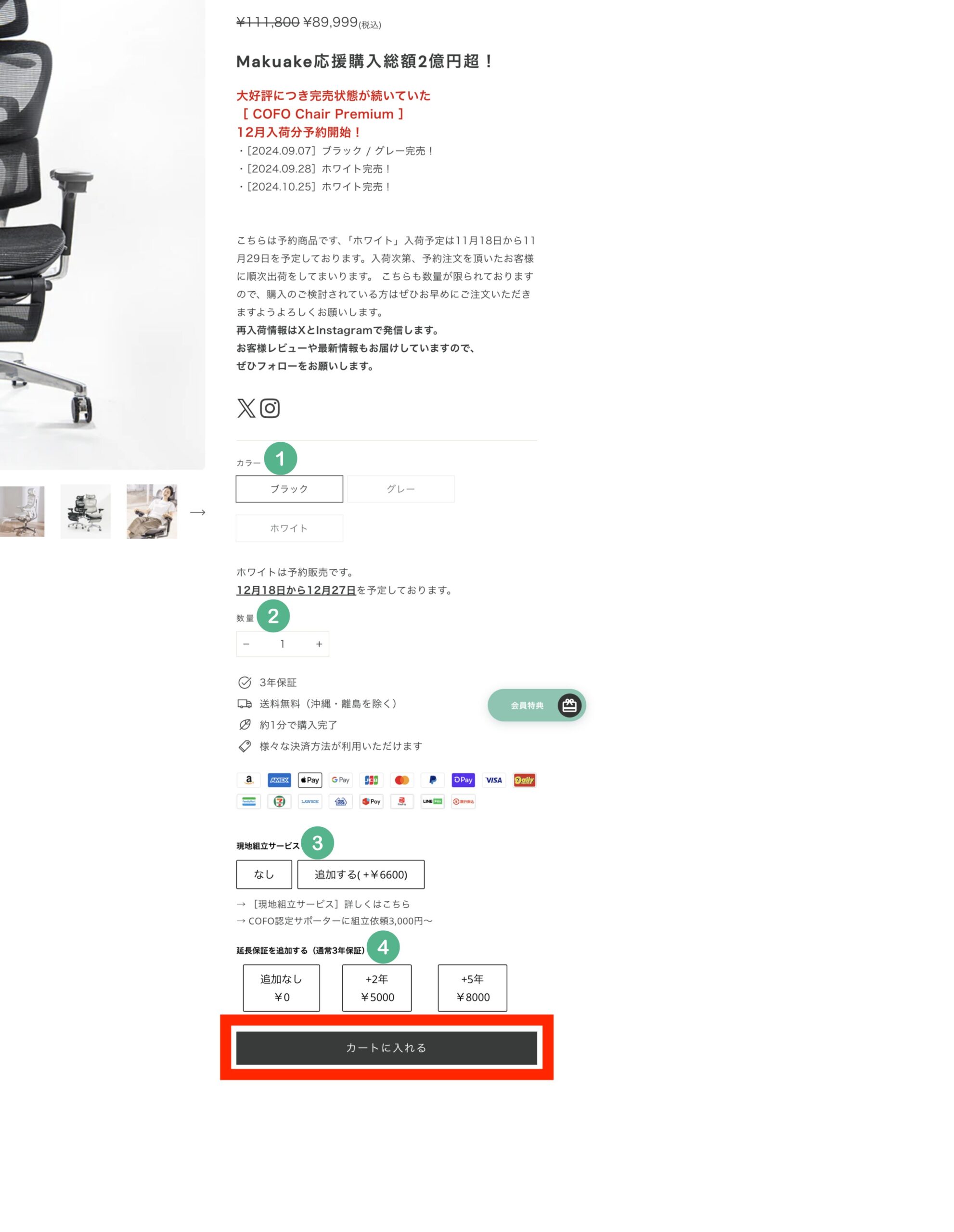The width and height of the screenshot is (954, 1232).
Task: Click the PayPal payment icon
Action: pyautogui.click(x=432, y=780)
